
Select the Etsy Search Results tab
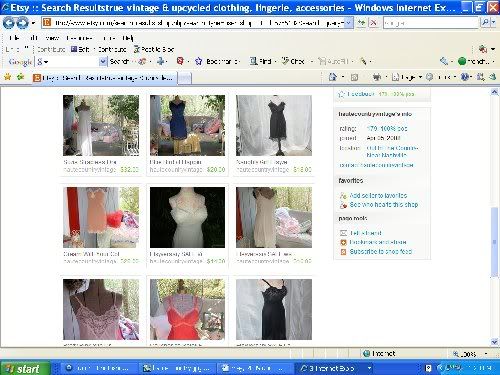(x=104, y=78)
